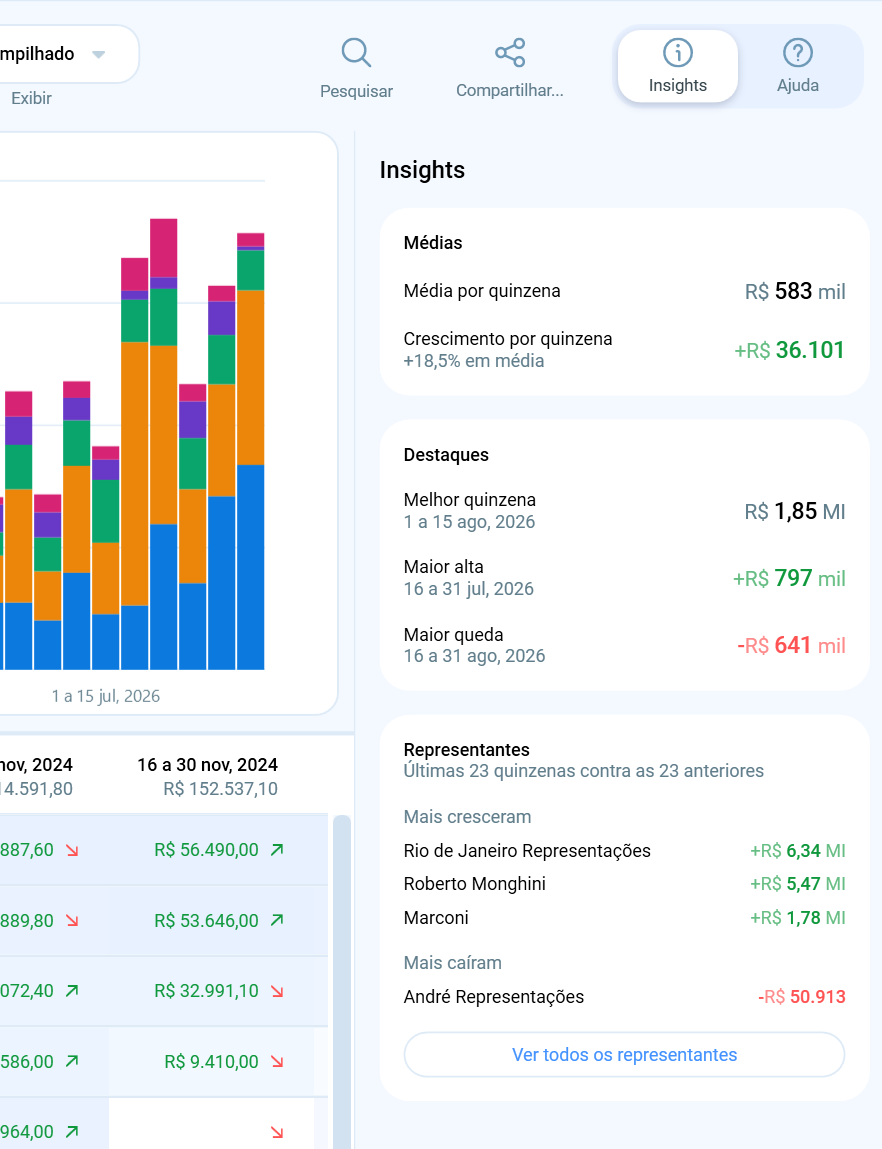Select the 16 a 30 nov, 2024 column header

point(207,764)
